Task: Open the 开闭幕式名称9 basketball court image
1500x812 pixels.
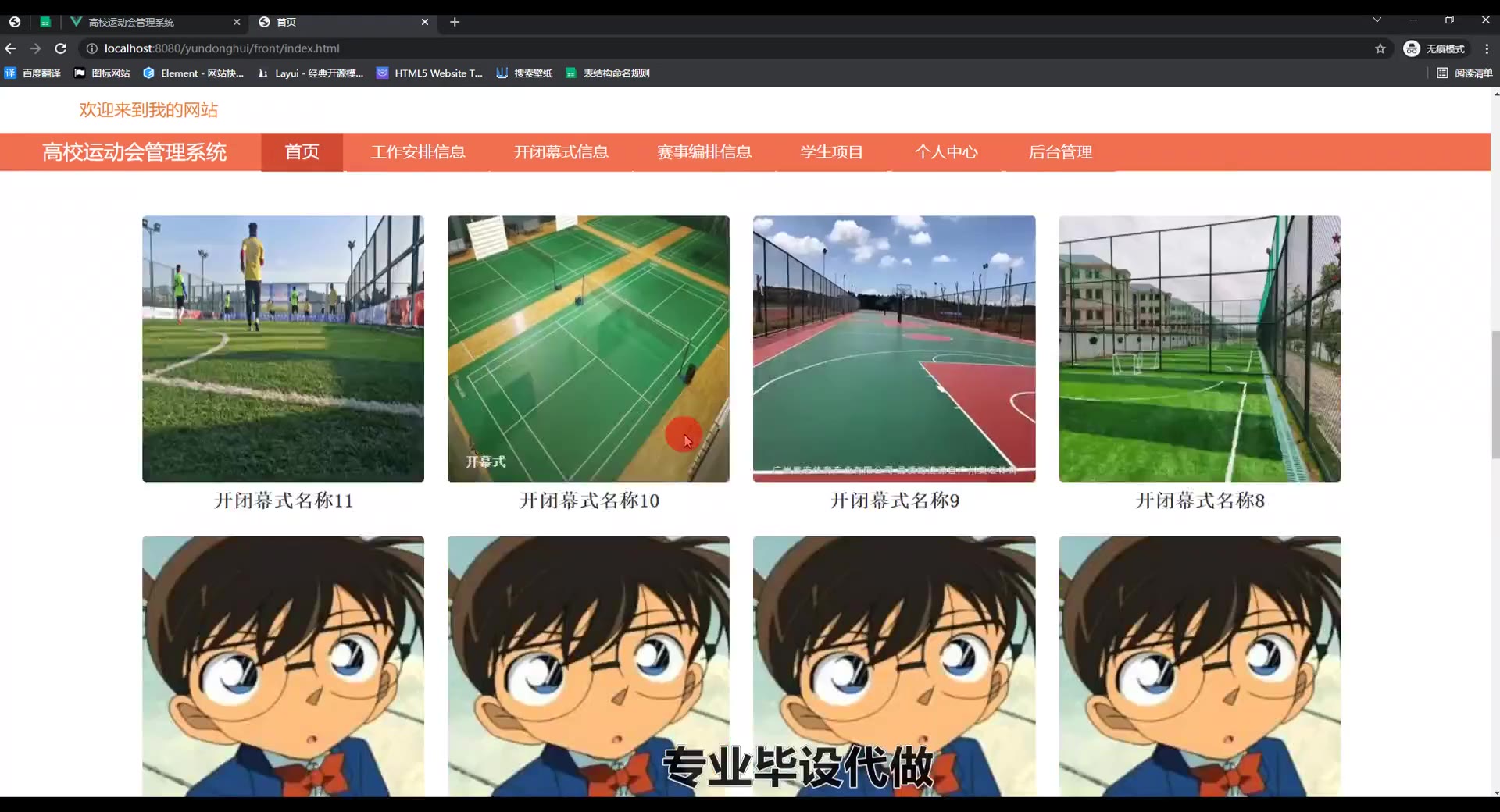Action: (894, 348)
